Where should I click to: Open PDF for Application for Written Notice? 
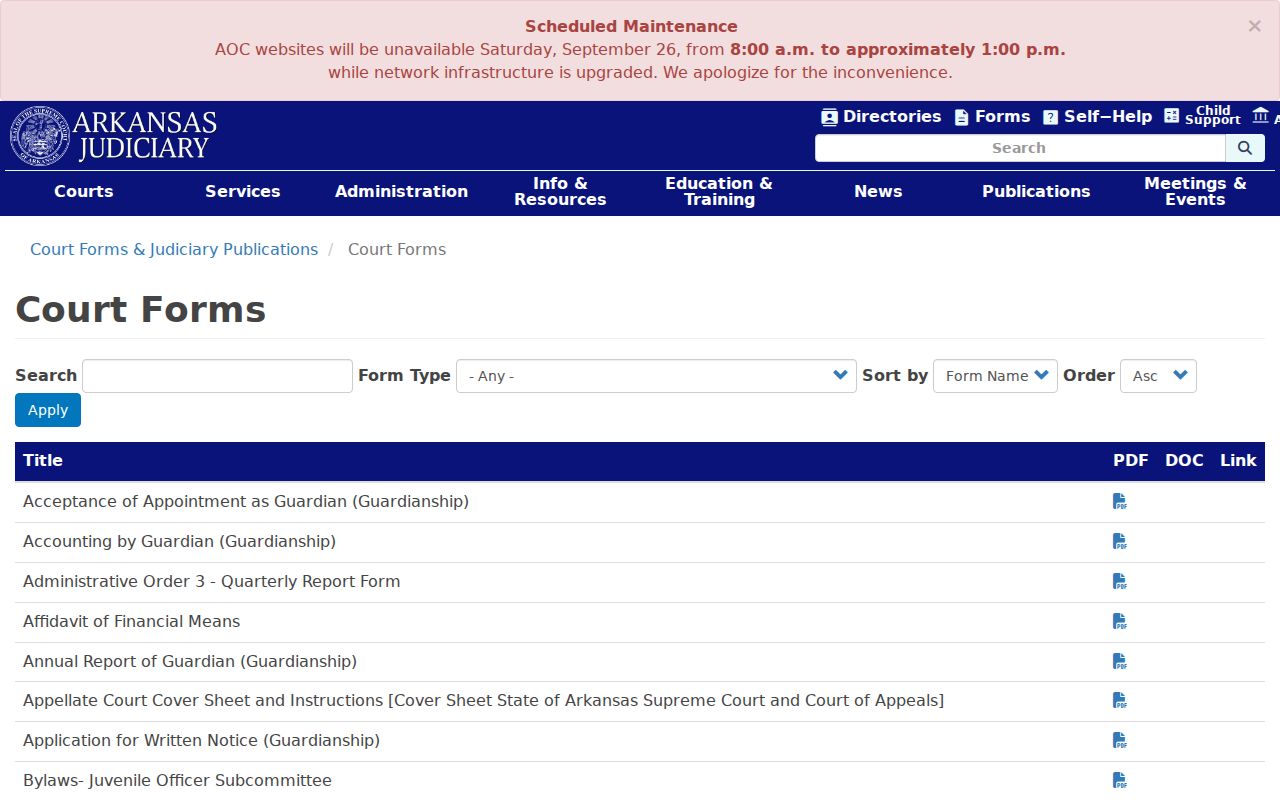[1120, 740]
